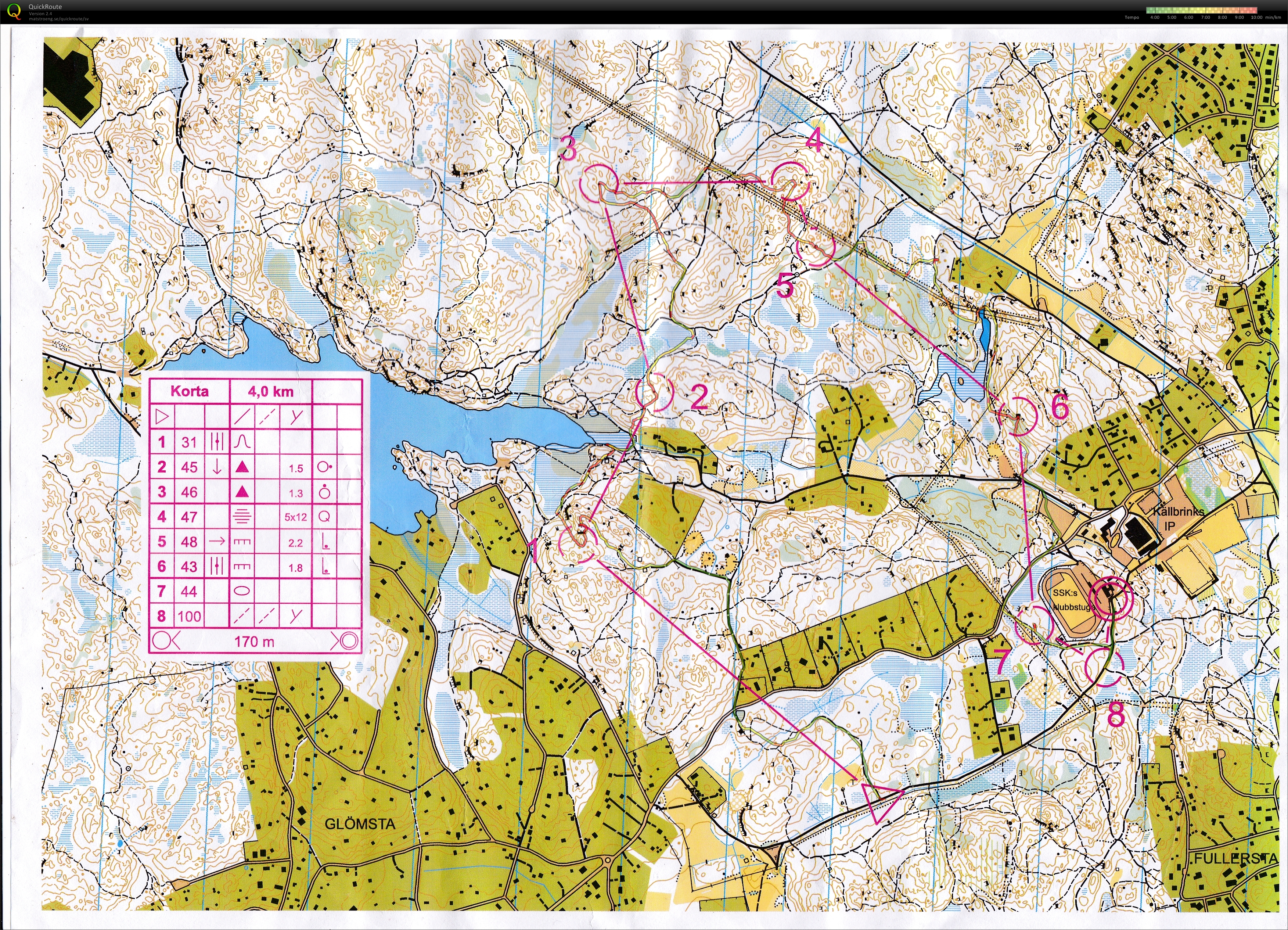Click the QuickRoute title text
The width and height of the screenshot is (1288, 930).
click(x=45, y=7)
